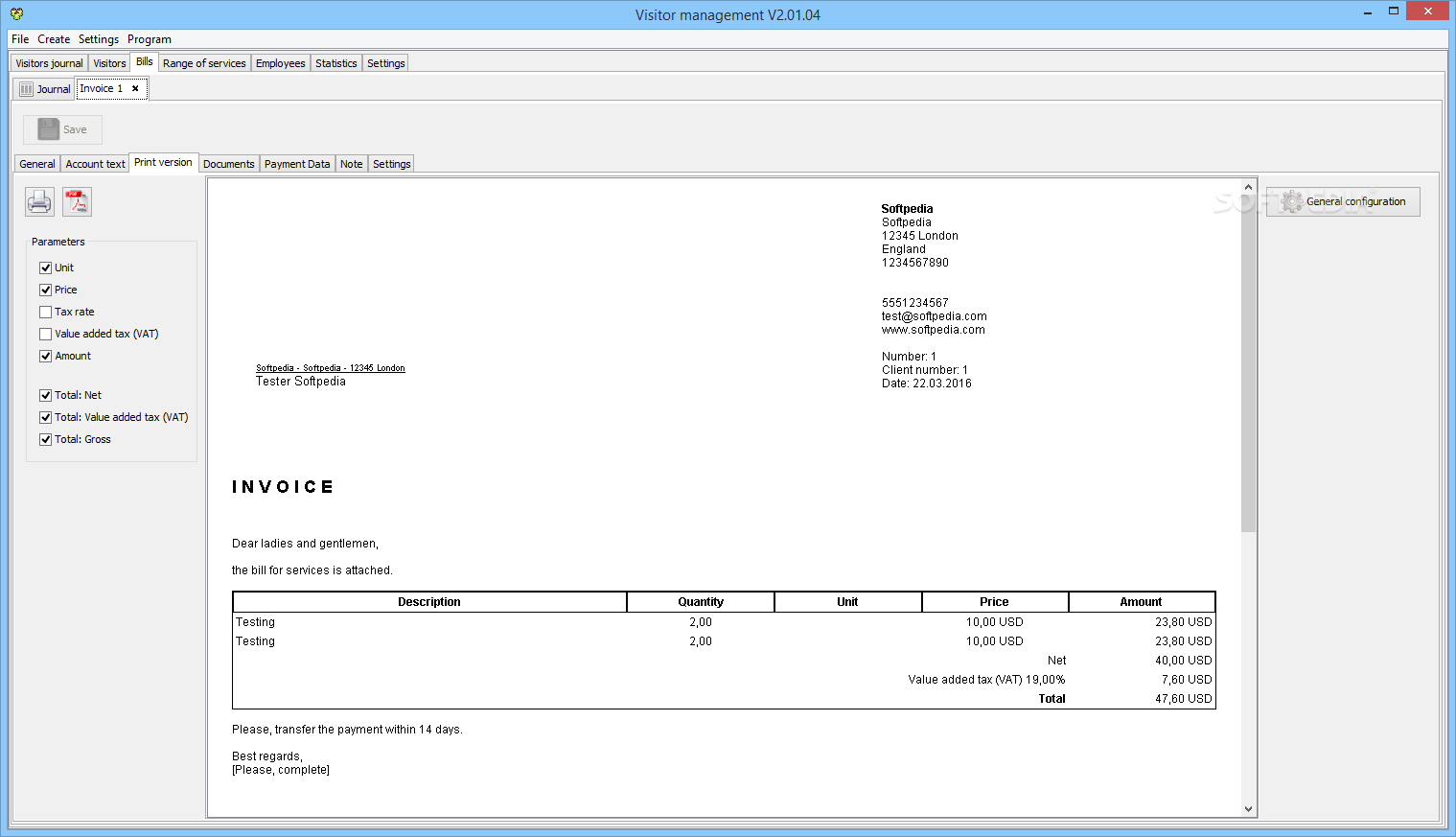This screenshot has width=1456, height=837.
Task: Toggle the Total: Net checkbox
Action: click(45, 395)
